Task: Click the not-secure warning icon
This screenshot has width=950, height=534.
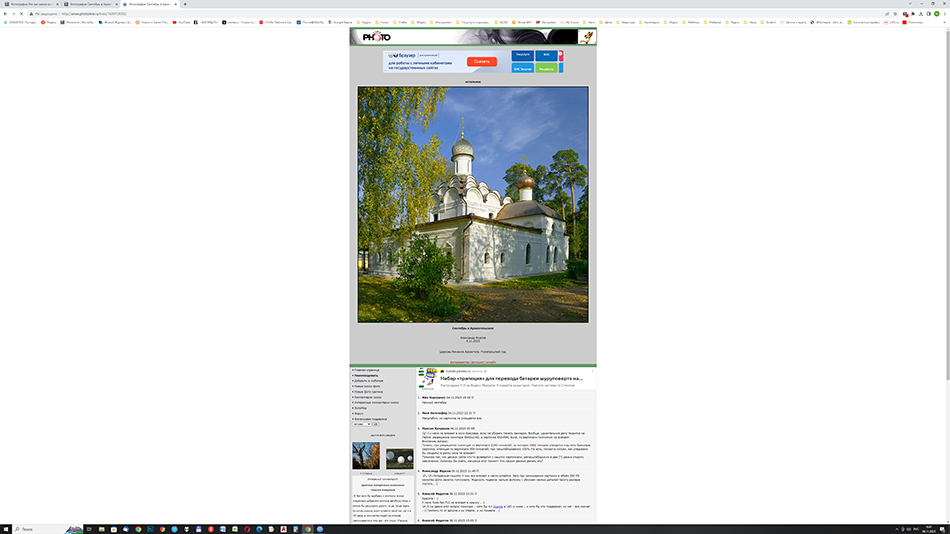Action: (32, 13)
